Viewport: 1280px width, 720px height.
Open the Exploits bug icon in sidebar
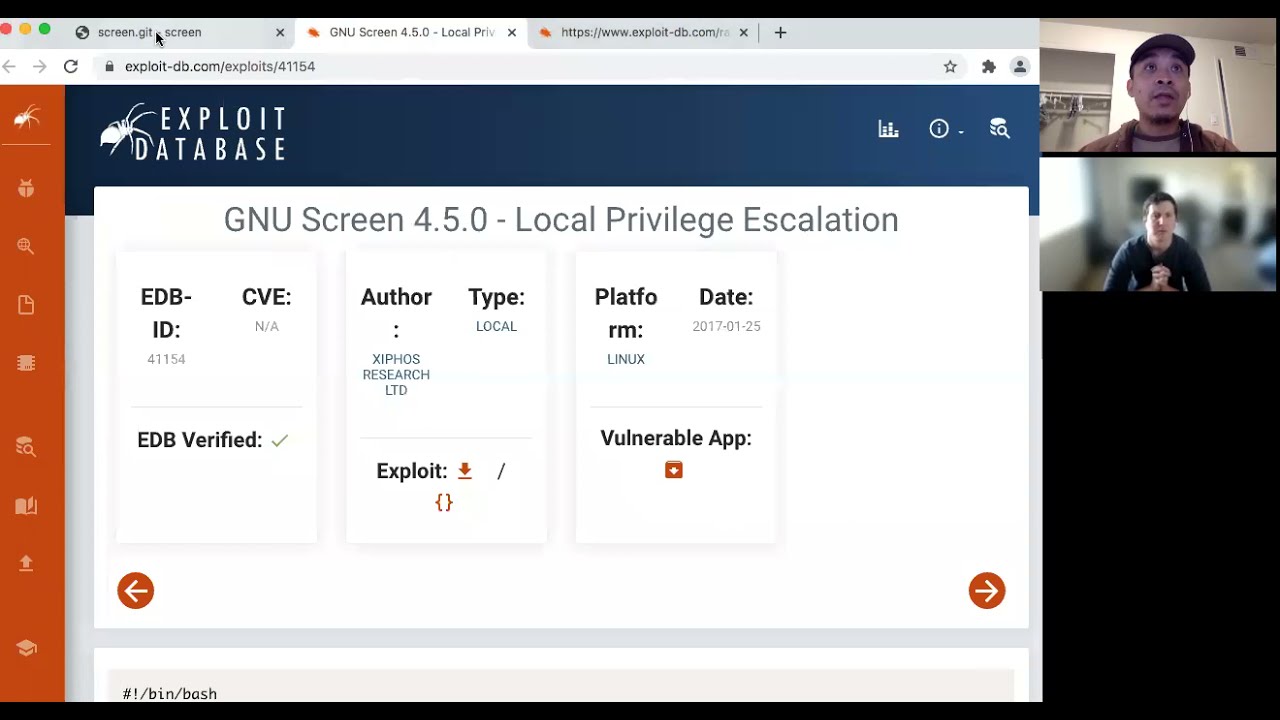coord(26,188)
